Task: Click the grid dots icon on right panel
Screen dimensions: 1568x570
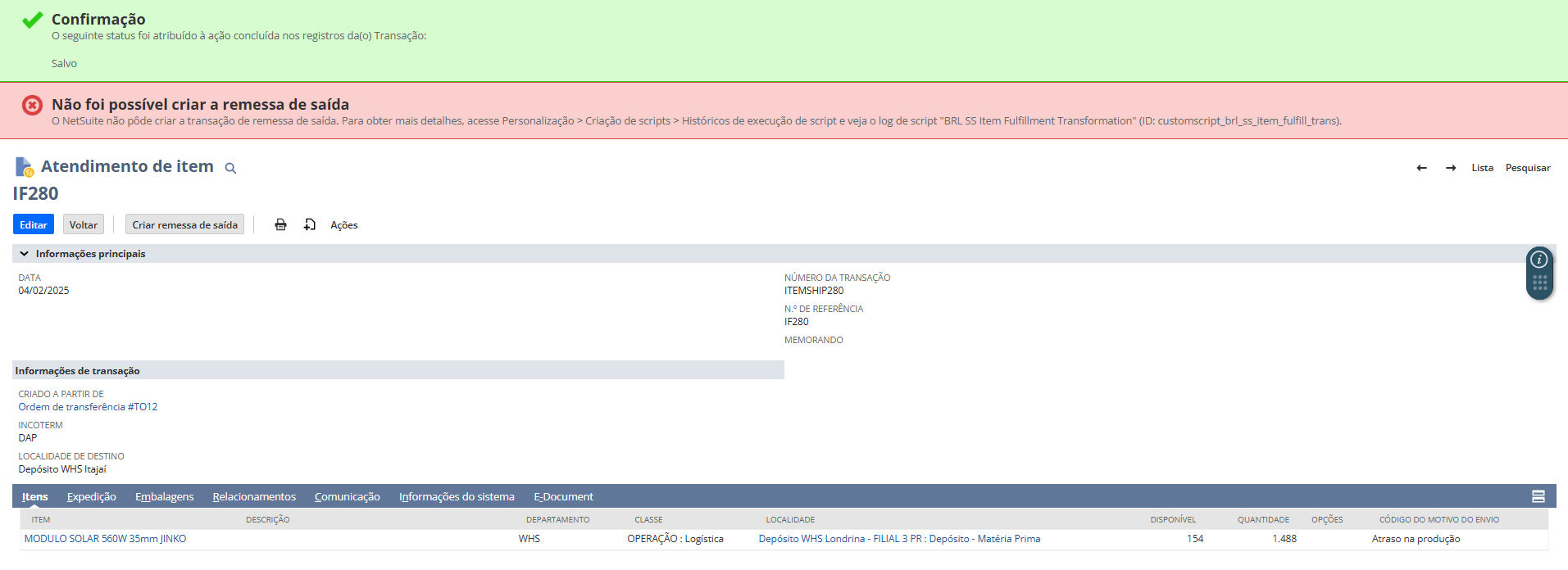Action: (x=1539, y=283)
